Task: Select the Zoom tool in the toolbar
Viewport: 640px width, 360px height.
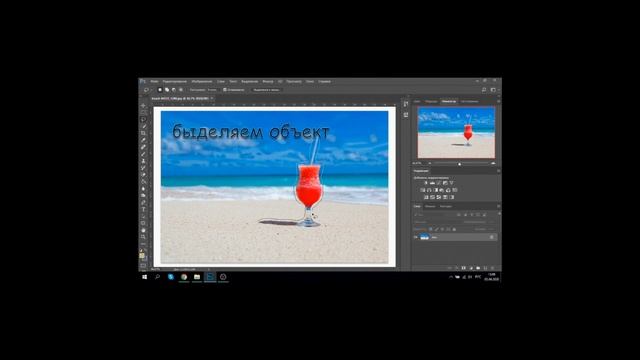Action: (143, 237)
